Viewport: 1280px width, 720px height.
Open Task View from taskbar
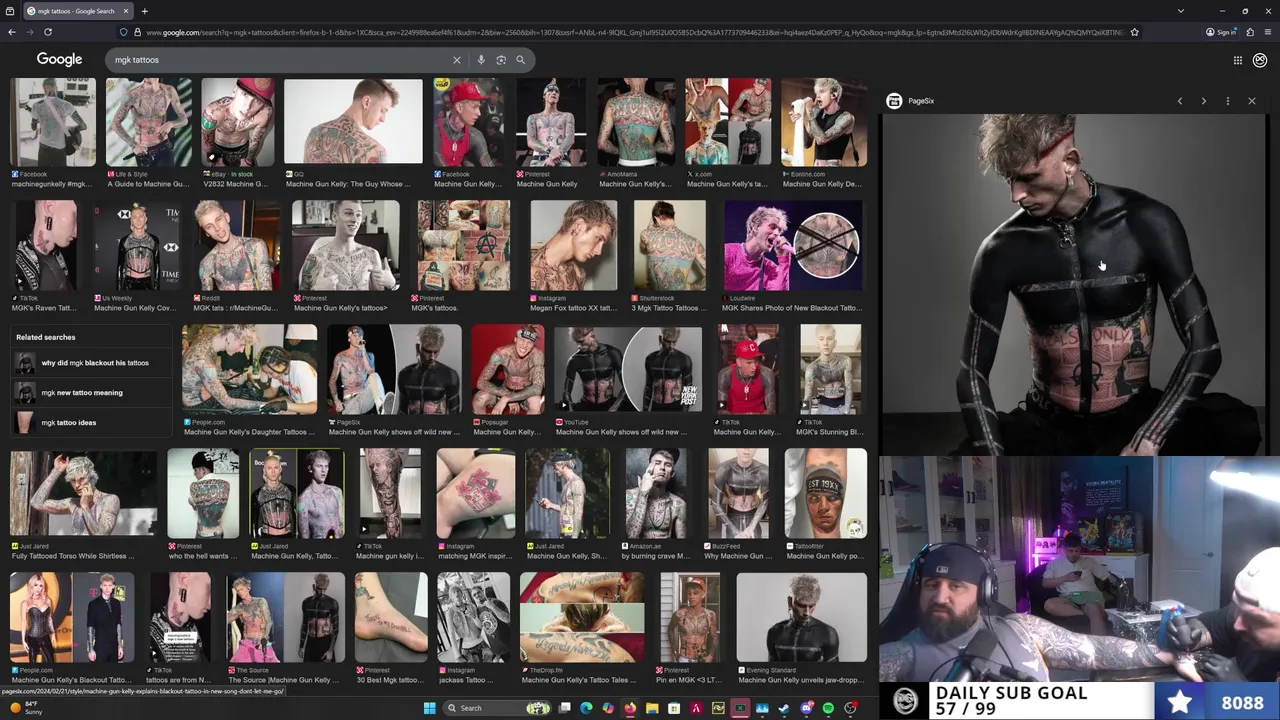click(x=564, y=708)
